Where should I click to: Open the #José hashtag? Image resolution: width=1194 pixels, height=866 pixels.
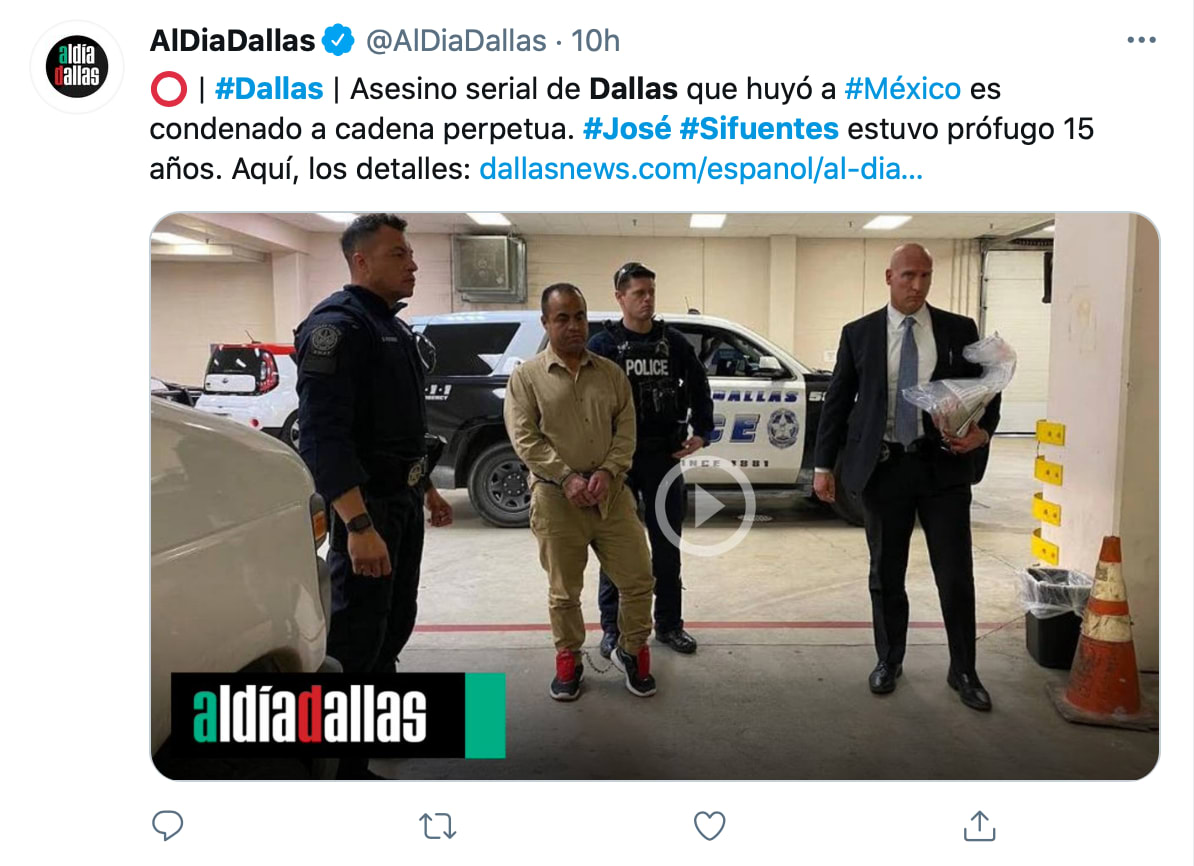click(x=627, y=129)
